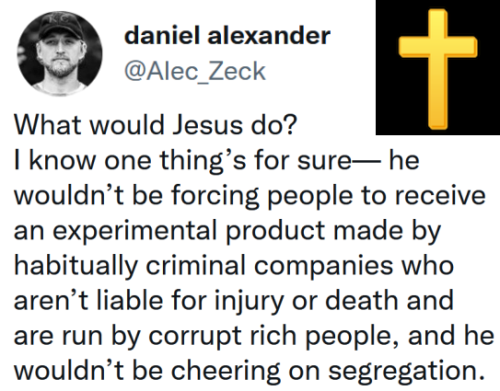Click the baseball cap in the avatar
The width and height of the screenshot is (500, 391).
point(61,27)
